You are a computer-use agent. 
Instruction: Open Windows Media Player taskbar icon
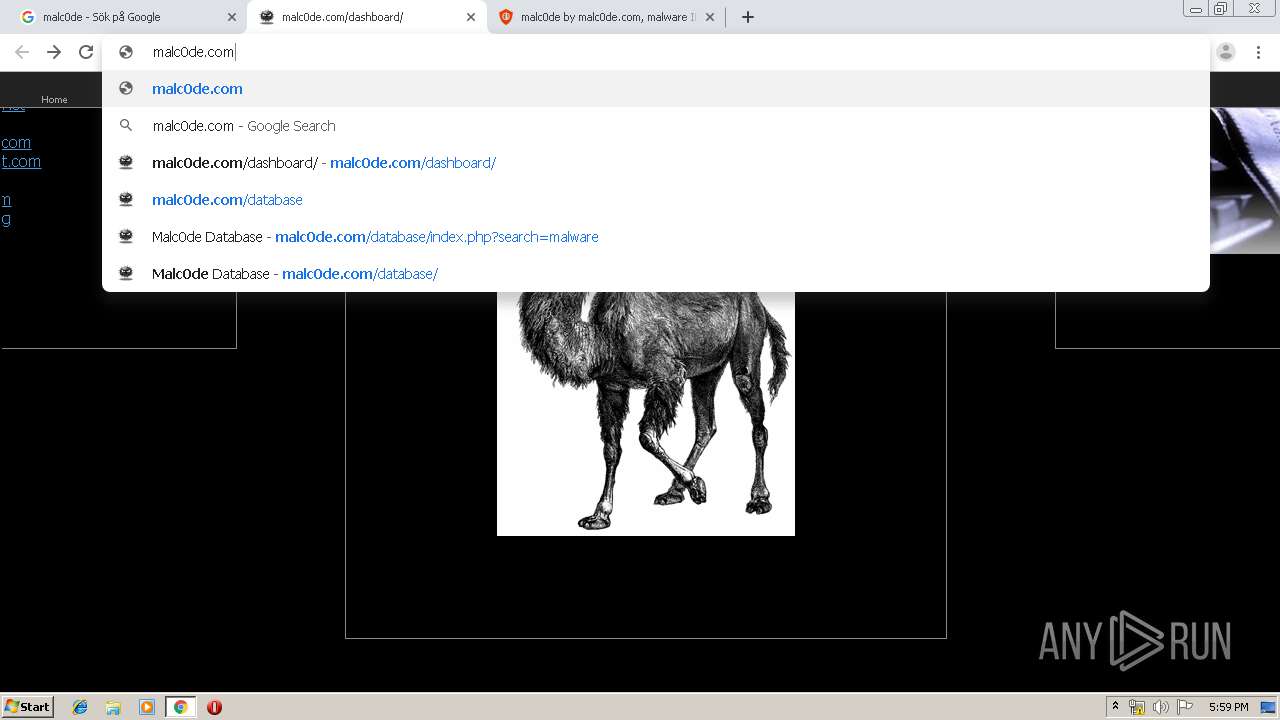click(146, 707)
